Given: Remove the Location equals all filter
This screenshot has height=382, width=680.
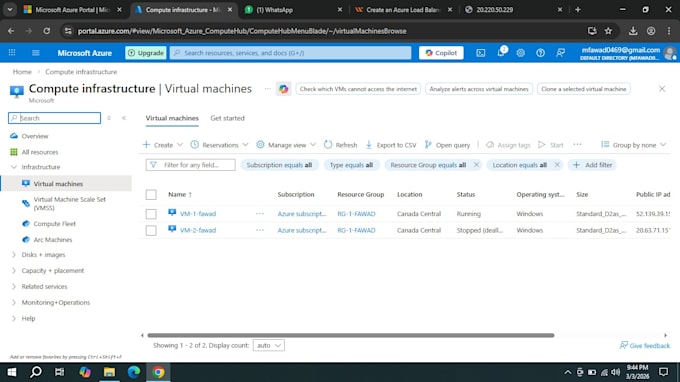Looking at the screenshot, I should coord(557,165).
